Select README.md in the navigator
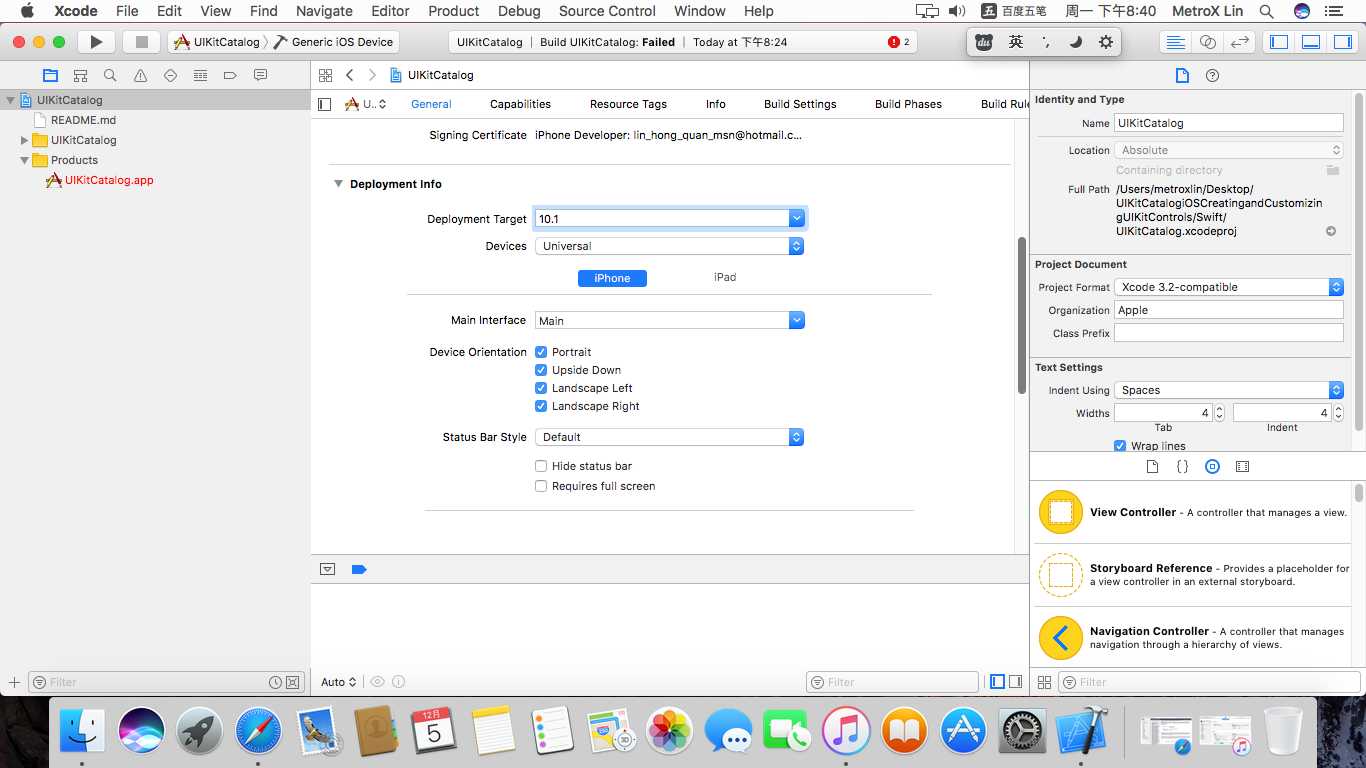The image size is (1366, 768). point(84,120)
